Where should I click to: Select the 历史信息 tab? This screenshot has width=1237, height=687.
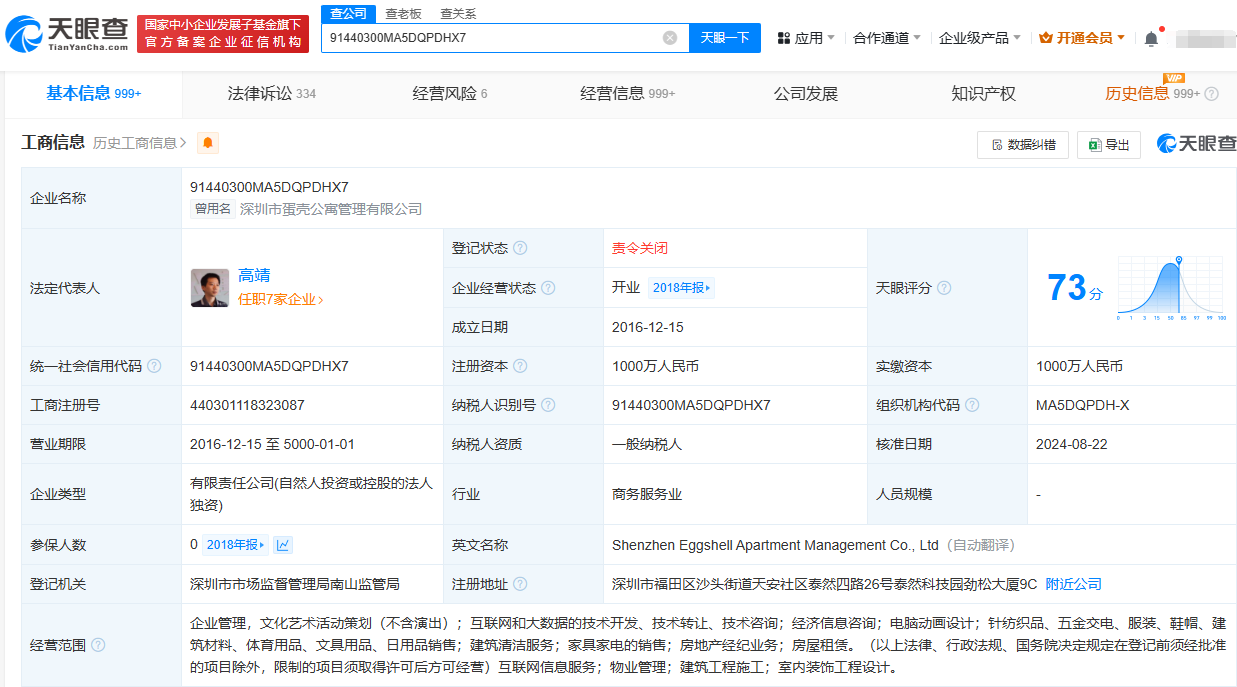pos(1152,94)
